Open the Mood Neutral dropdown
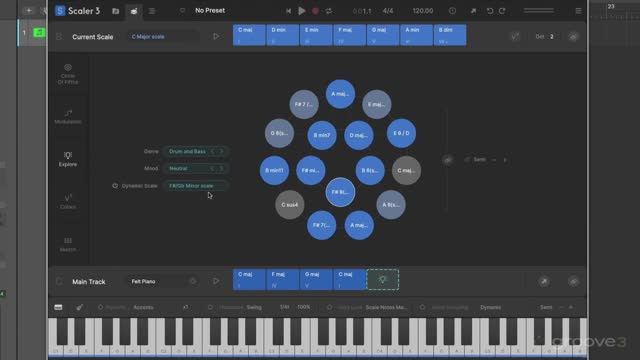 [196, 169]
